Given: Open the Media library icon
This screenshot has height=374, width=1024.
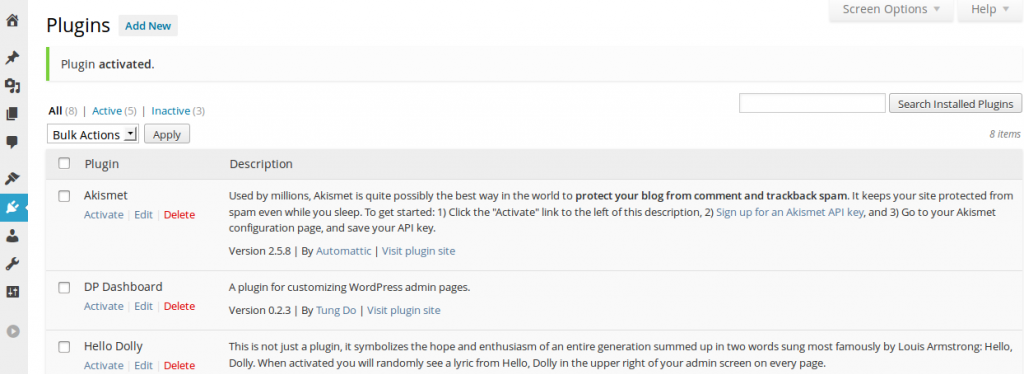Looking at the screenshot, I should point(12,86).
